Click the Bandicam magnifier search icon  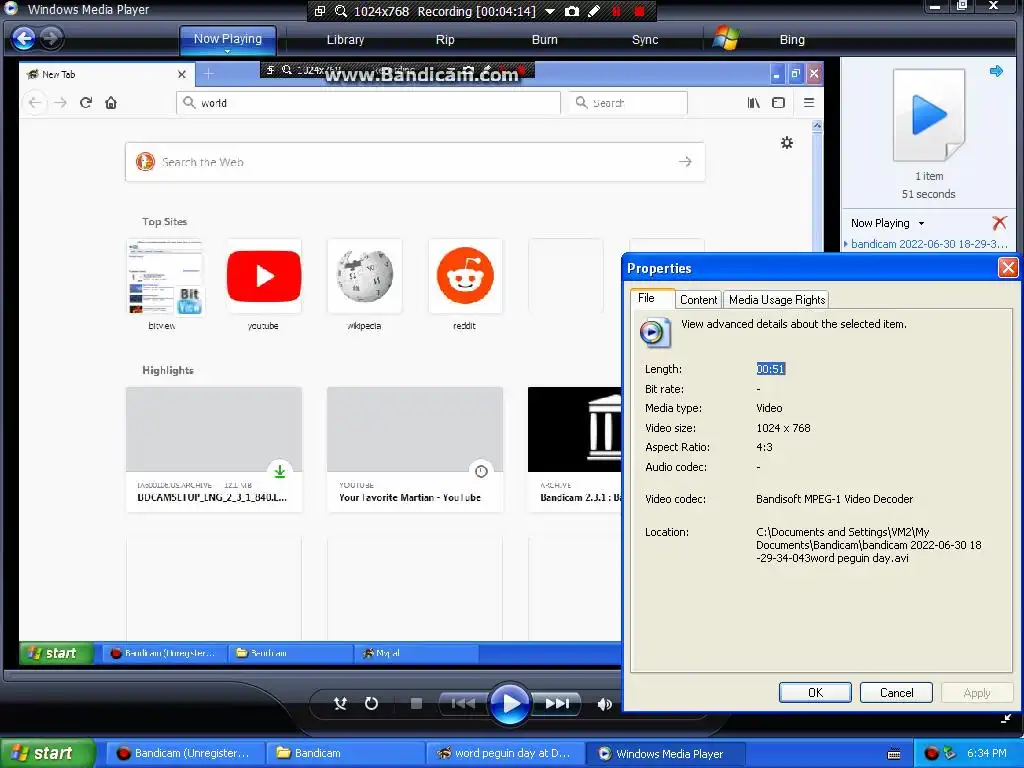341,12
